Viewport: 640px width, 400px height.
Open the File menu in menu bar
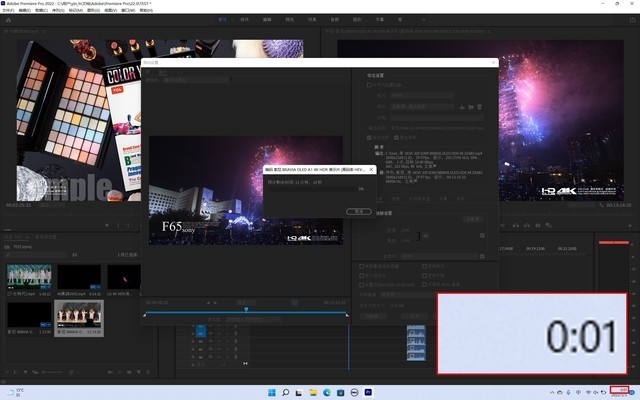point(11,12)
